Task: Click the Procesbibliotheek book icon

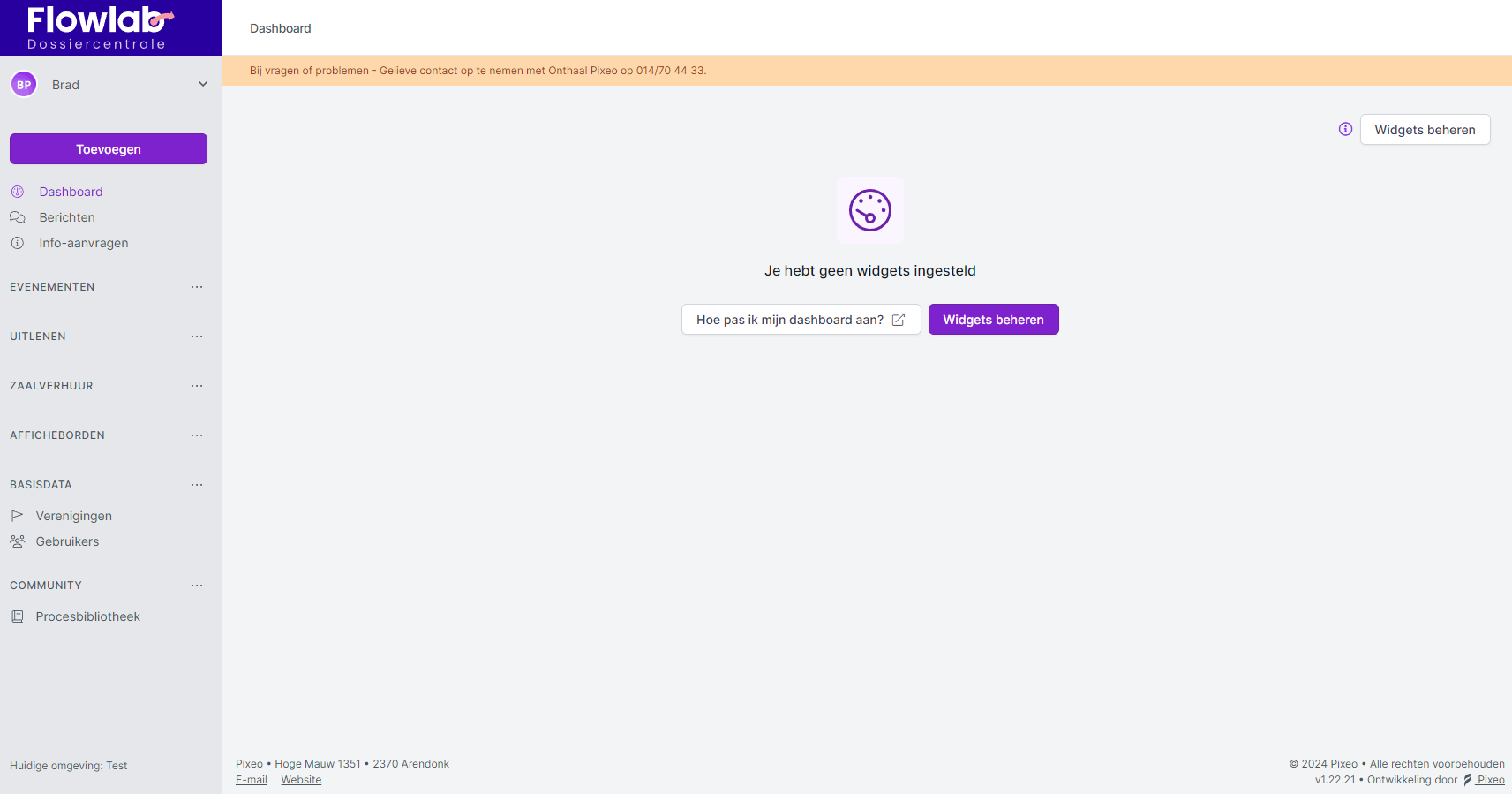Action: 18,616
